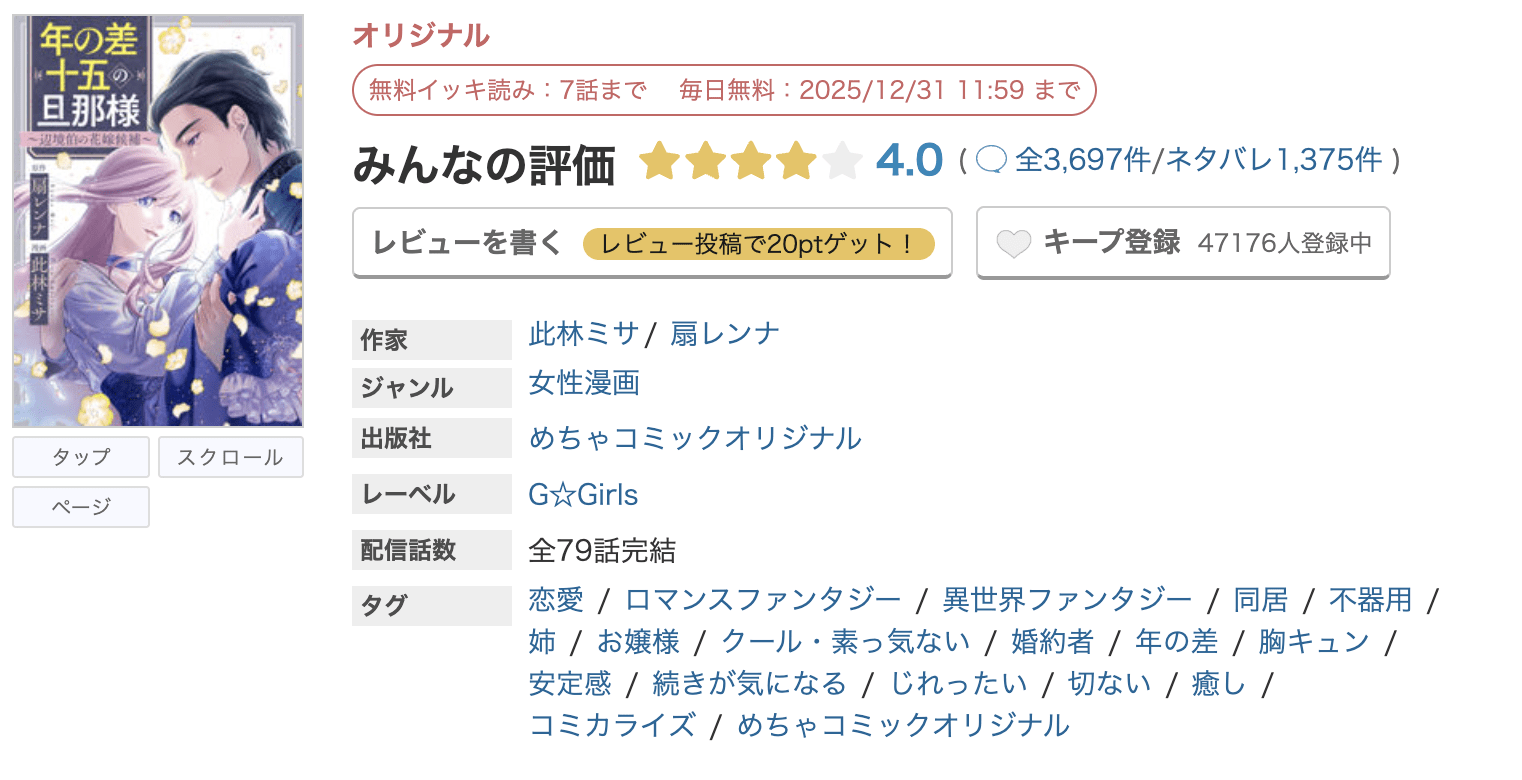Switch to the タップ reading mode
Screen dimensions: 1522x780
(80, 457)
